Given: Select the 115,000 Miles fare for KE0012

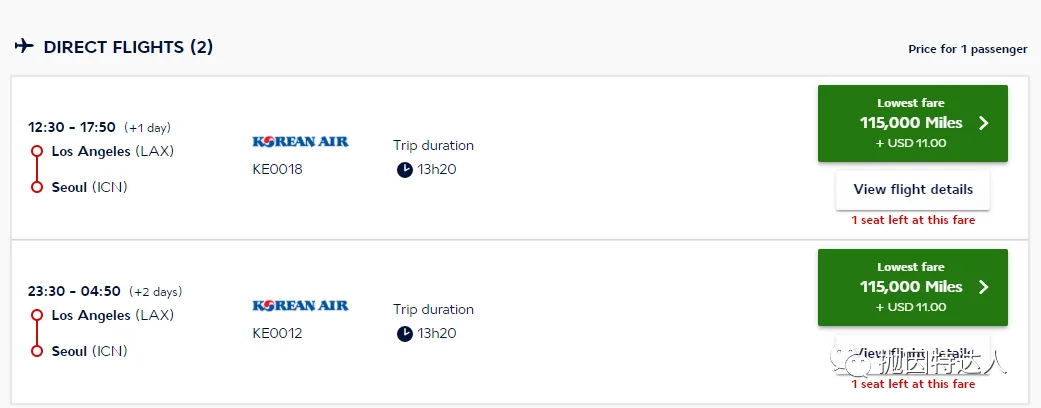Looking at the screenshot, I should pyautogui.click(x=913, y=287).
